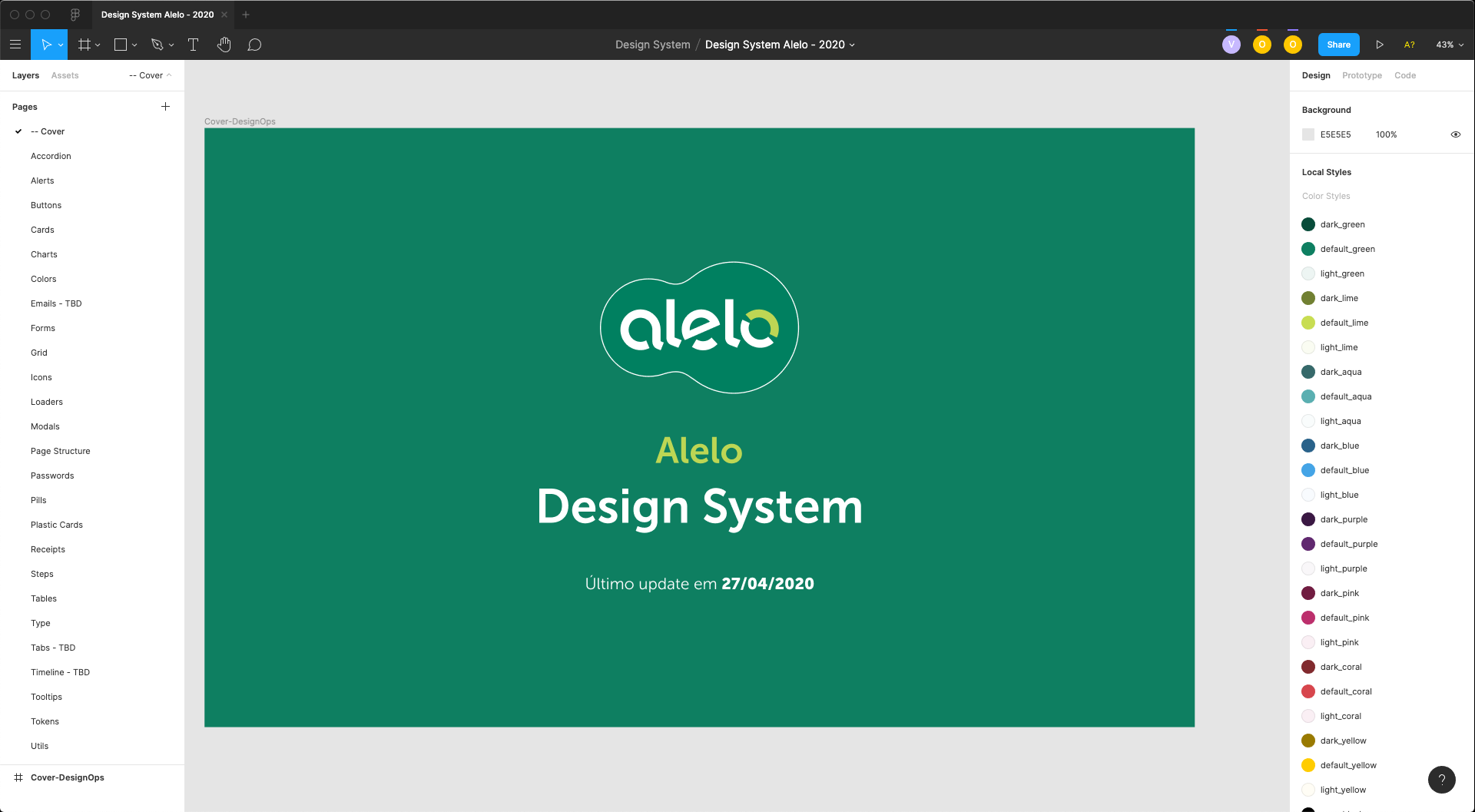Open the help question mark button

click(1442, 780)
